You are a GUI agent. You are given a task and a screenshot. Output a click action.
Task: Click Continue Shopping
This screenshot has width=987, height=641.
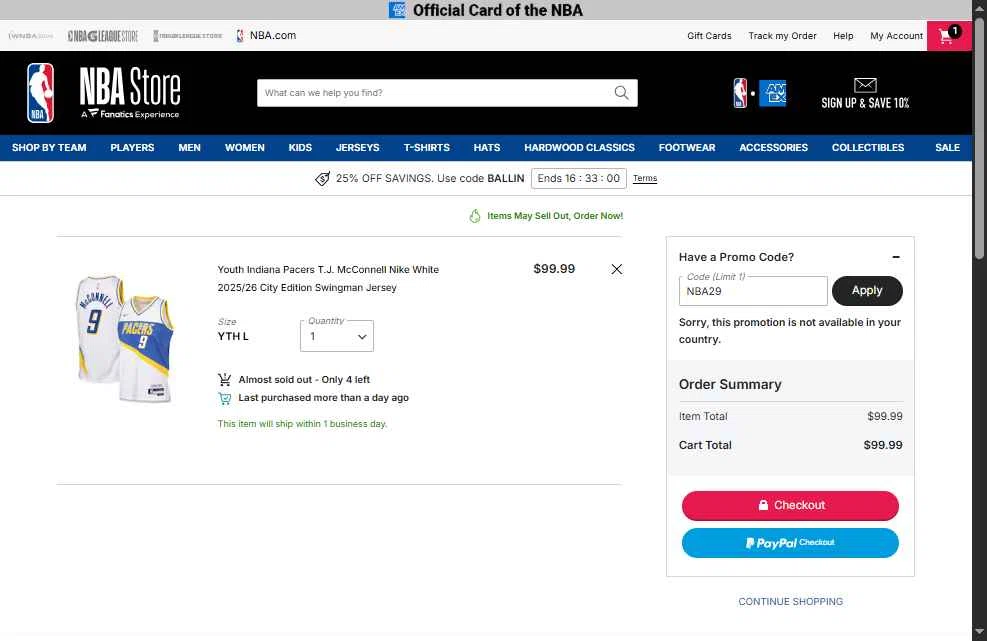(791, 601)
